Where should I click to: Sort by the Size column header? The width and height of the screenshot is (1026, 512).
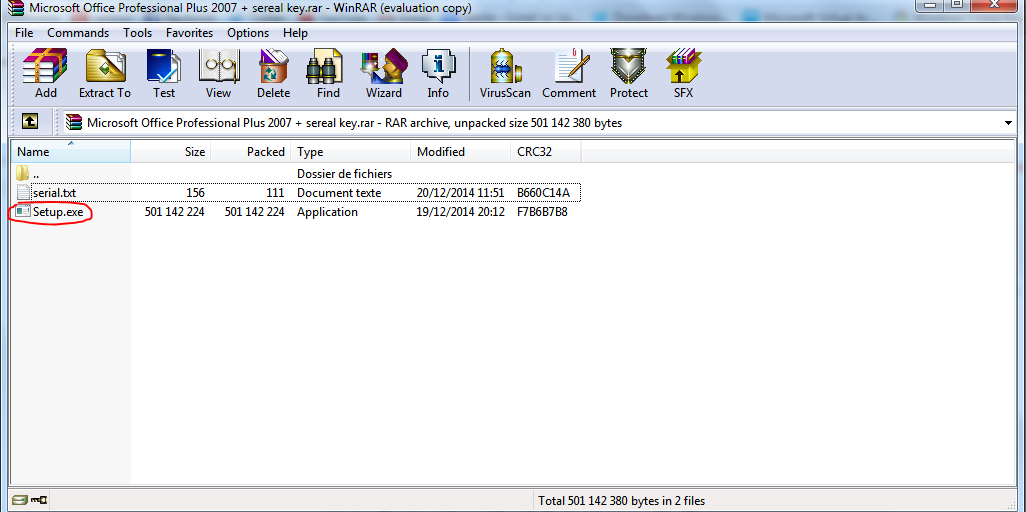[170, 151]
